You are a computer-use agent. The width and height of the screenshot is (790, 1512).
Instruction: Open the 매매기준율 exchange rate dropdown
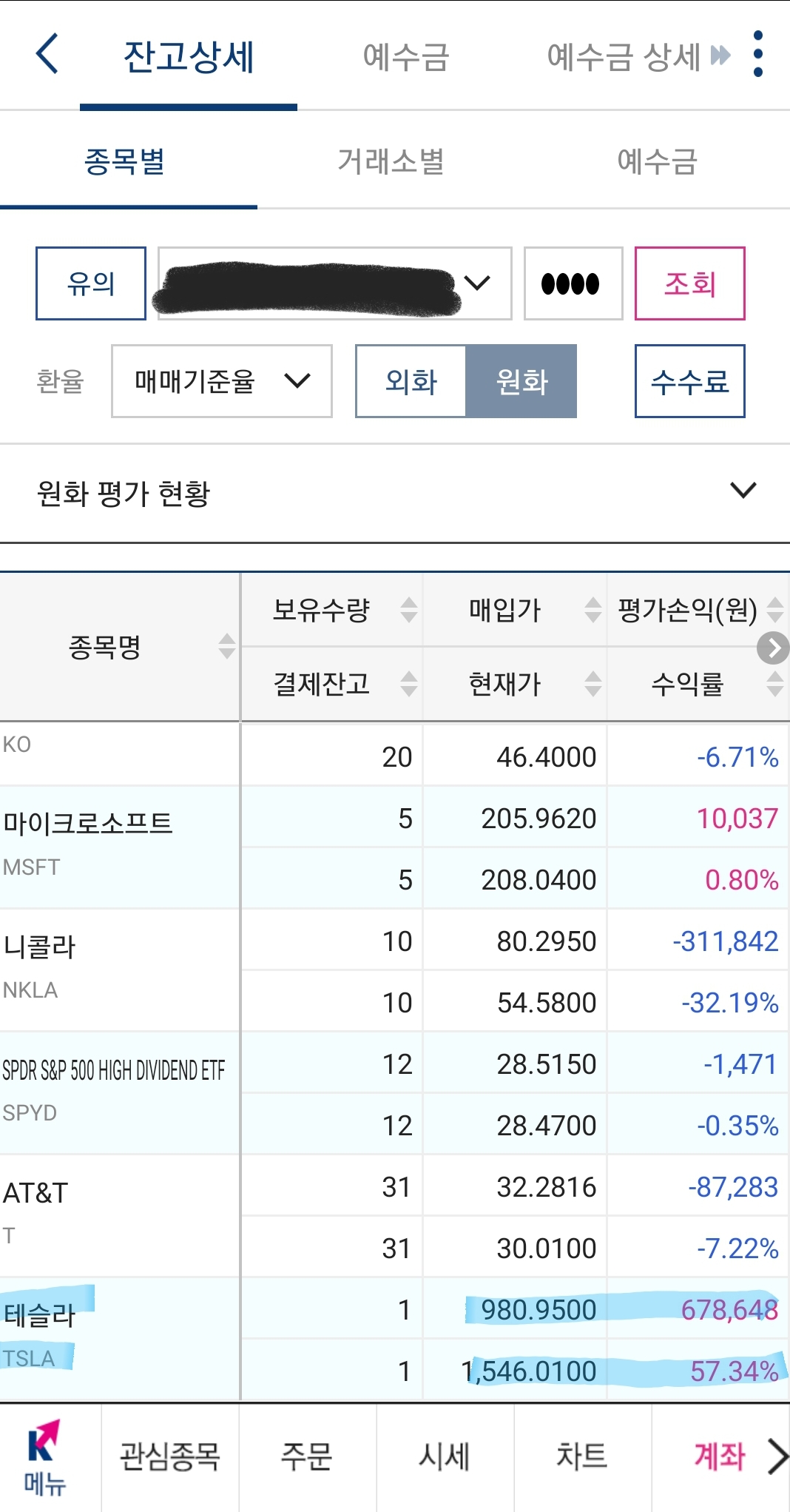[x=222, y=381]
